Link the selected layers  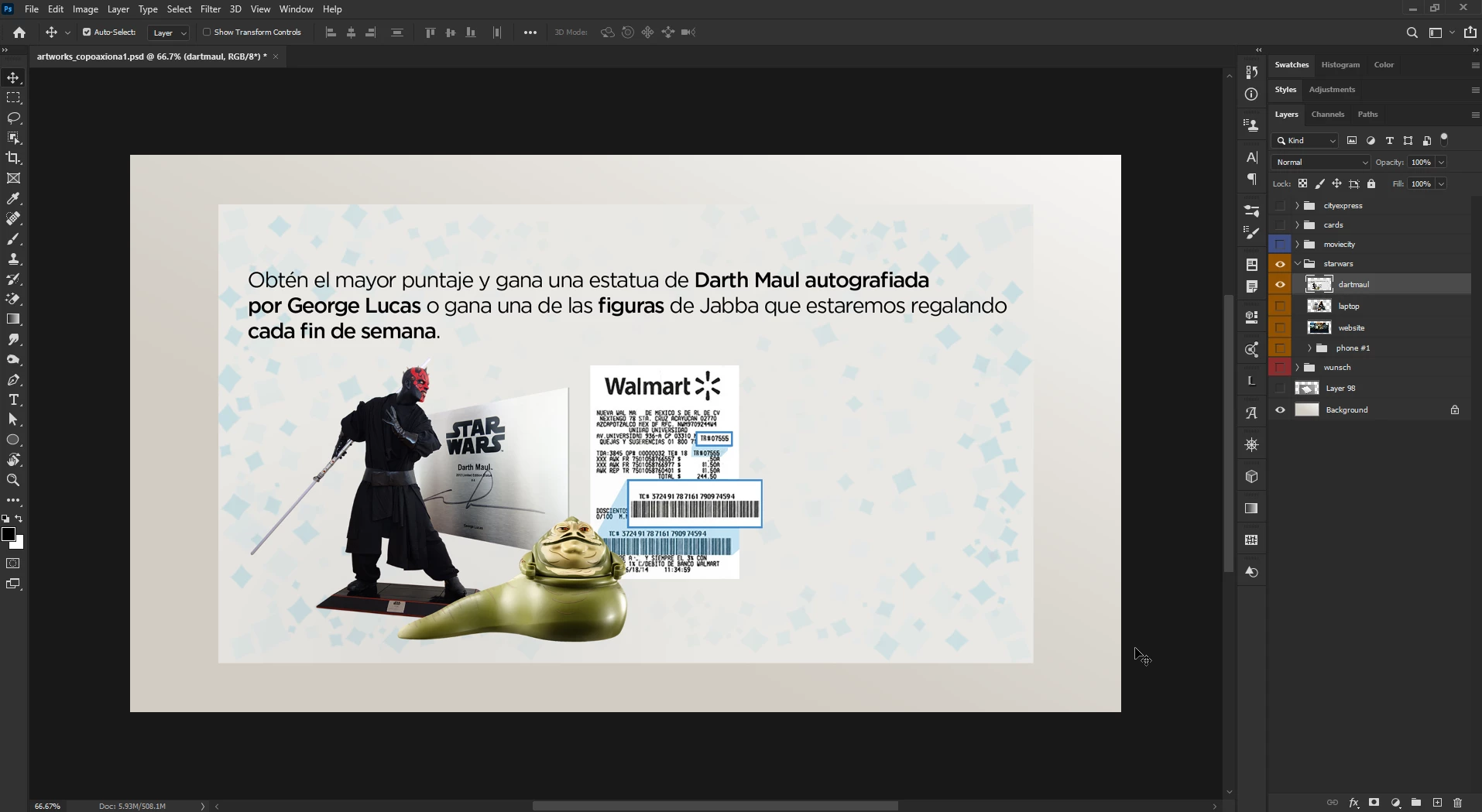(x=1332, y=803)
